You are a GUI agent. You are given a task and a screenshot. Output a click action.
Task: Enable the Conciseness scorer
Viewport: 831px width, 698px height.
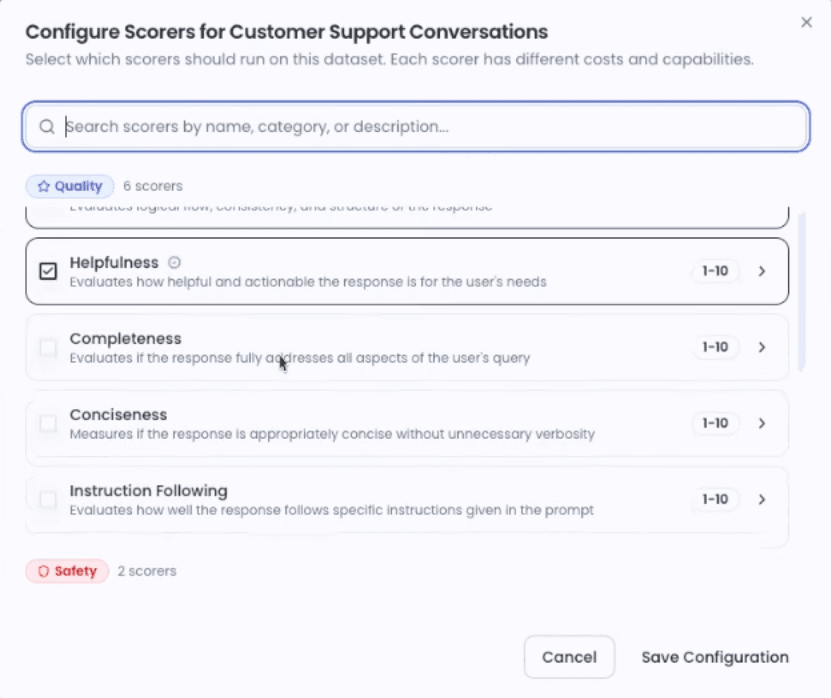47,422
